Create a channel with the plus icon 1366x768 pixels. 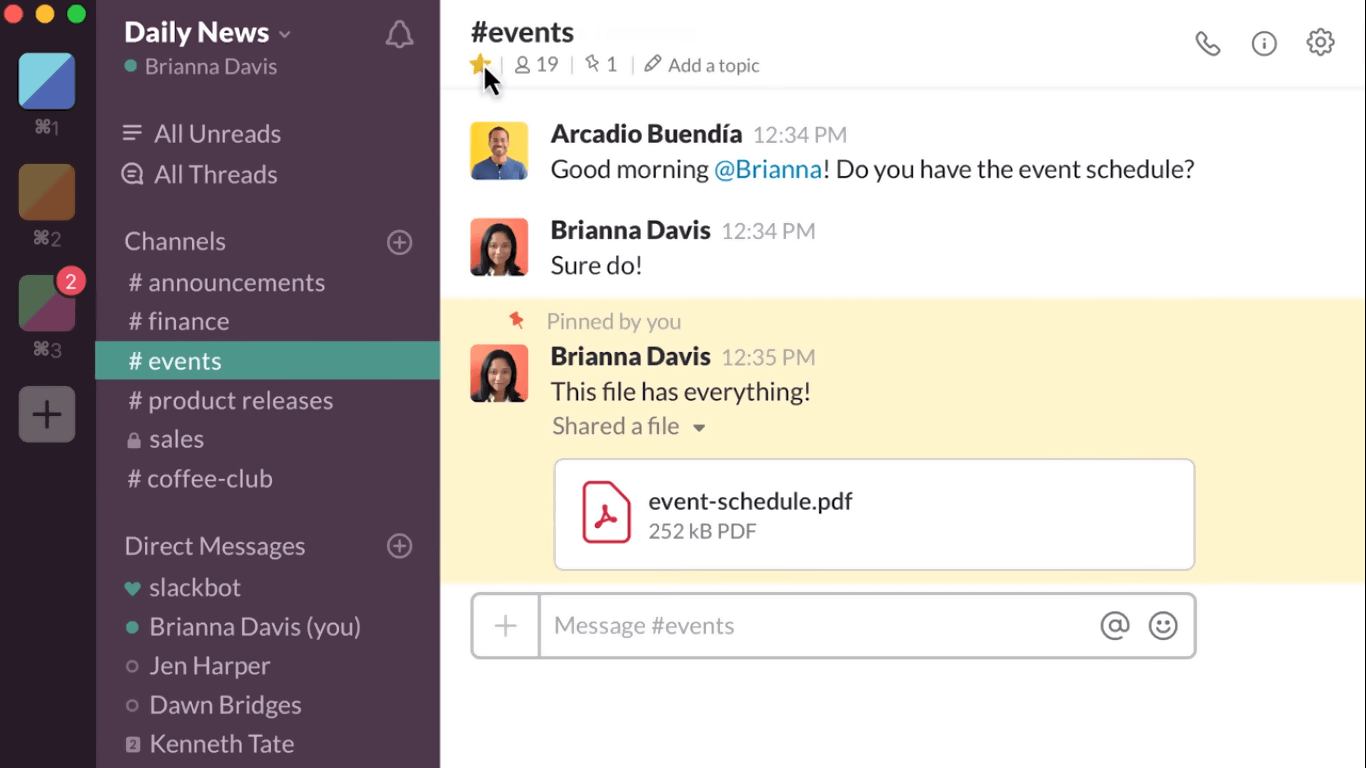[x=400, y=242]
